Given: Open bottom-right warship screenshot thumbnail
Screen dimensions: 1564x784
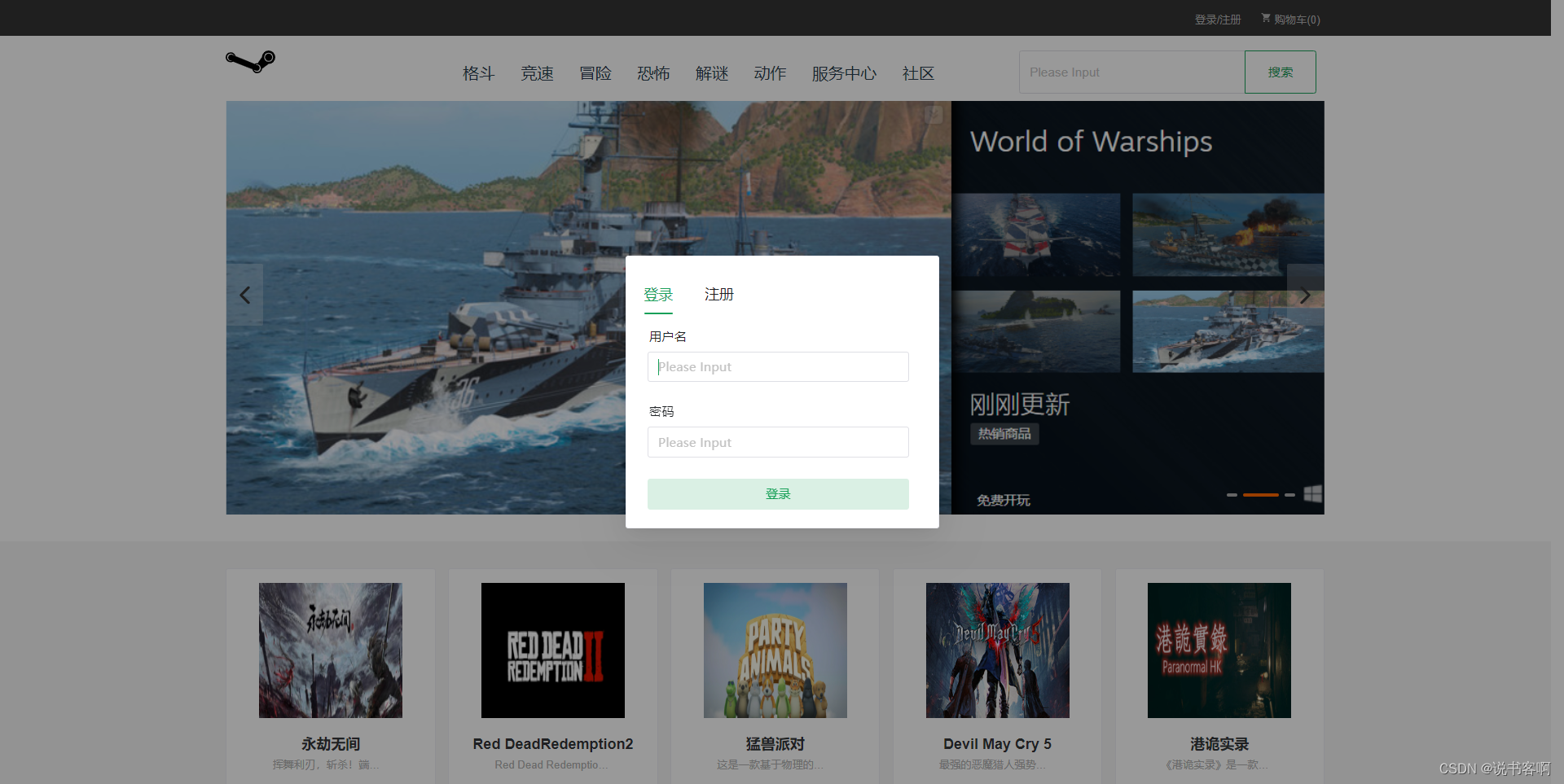Looking at the screenshot, I should pyautogui.click(x=1228, y=331).
